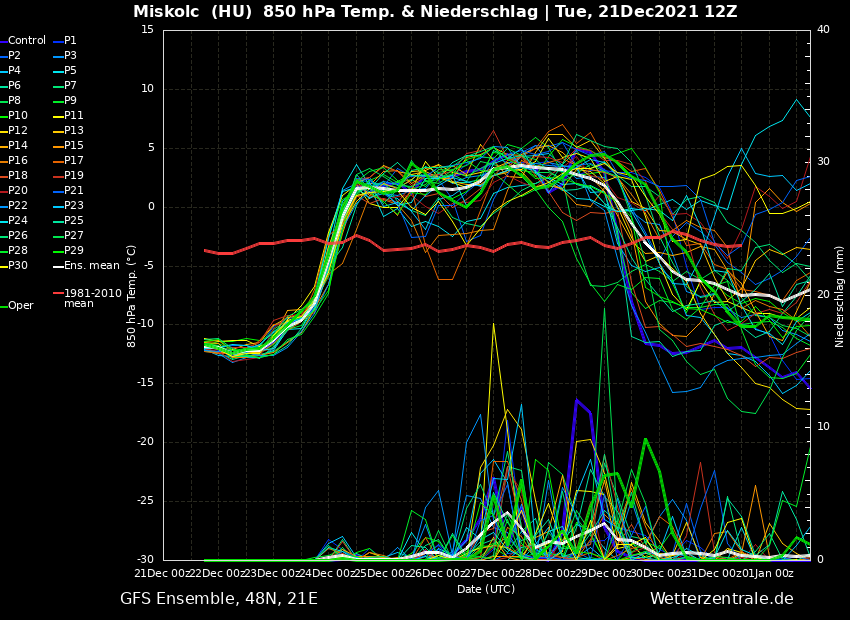Click the Niederschlag (mm) axis label

click(x=840, y=295)
